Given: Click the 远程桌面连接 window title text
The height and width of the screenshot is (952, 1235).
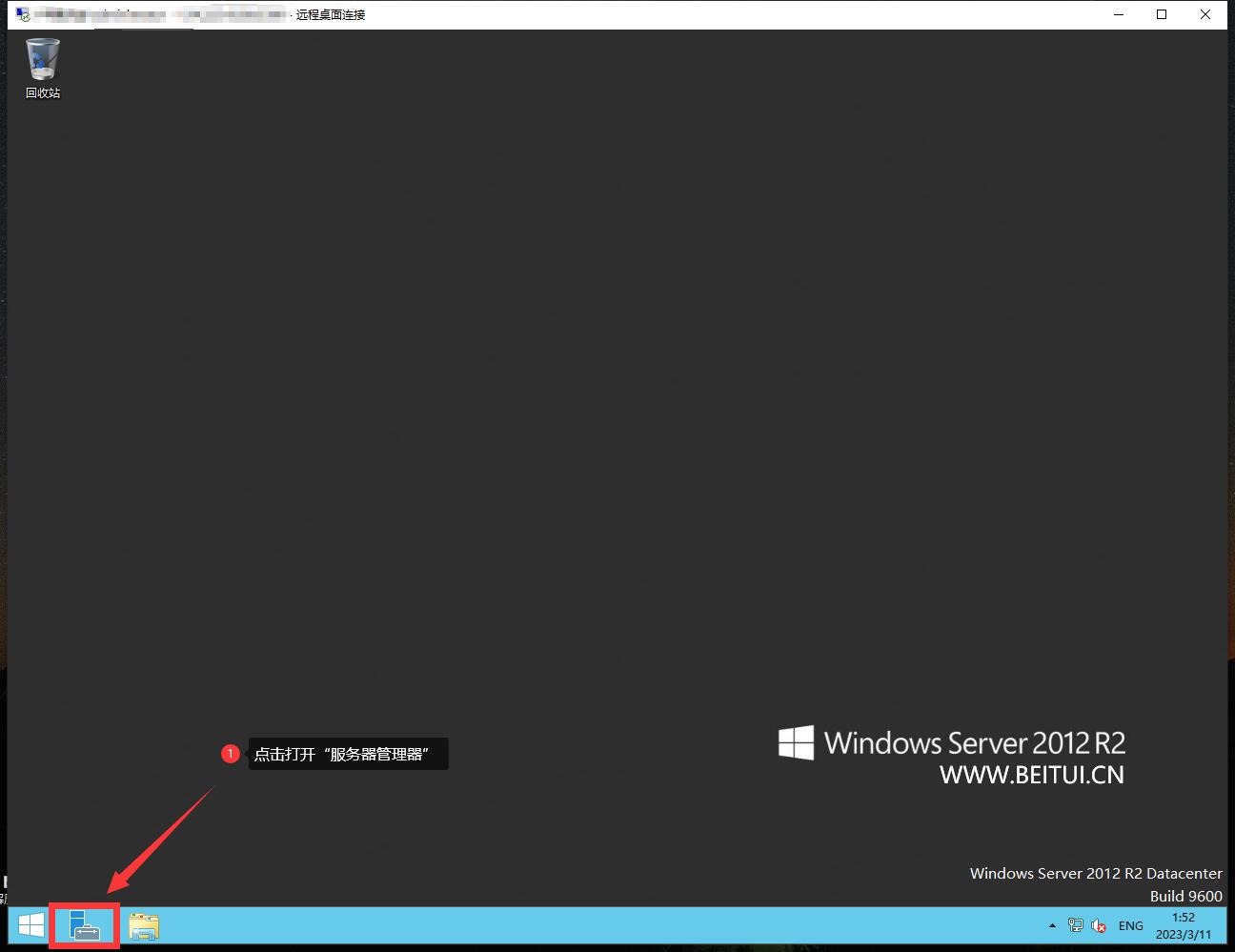Looking at the screenshot, I should pyautogui.click(x=331, y=14).
